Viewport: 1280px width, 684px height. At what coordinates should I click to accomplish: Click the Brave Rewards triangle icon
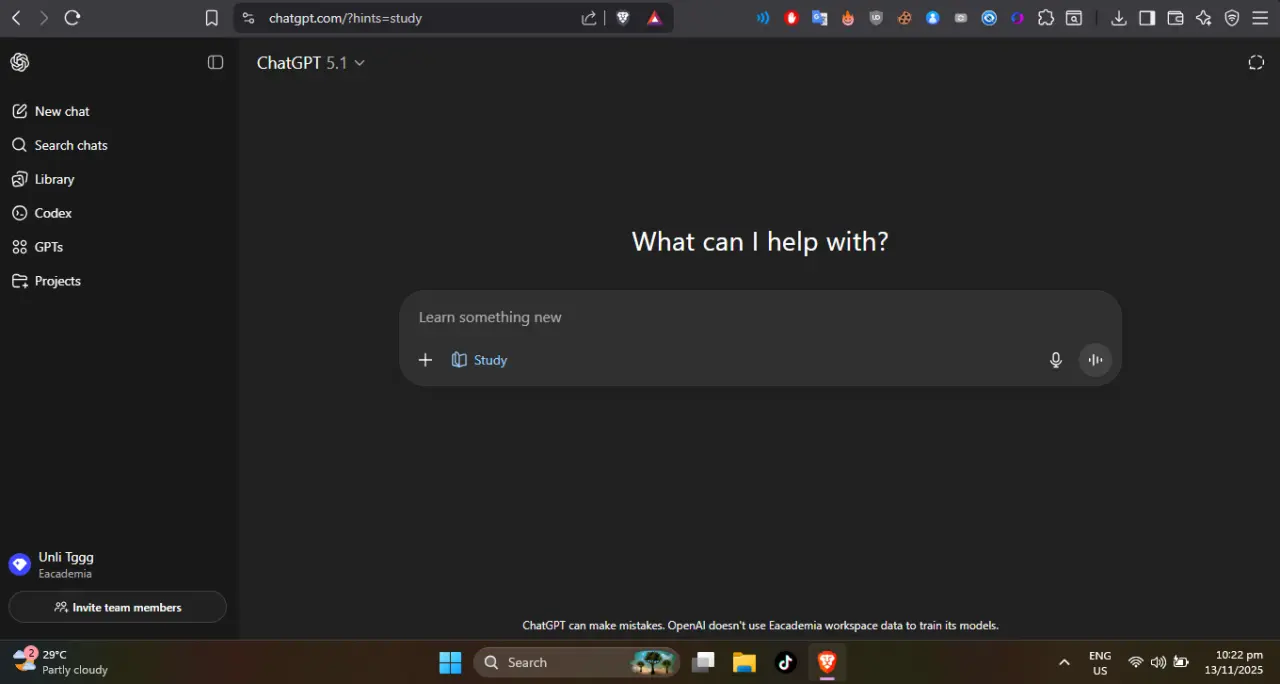pos(654,18)
